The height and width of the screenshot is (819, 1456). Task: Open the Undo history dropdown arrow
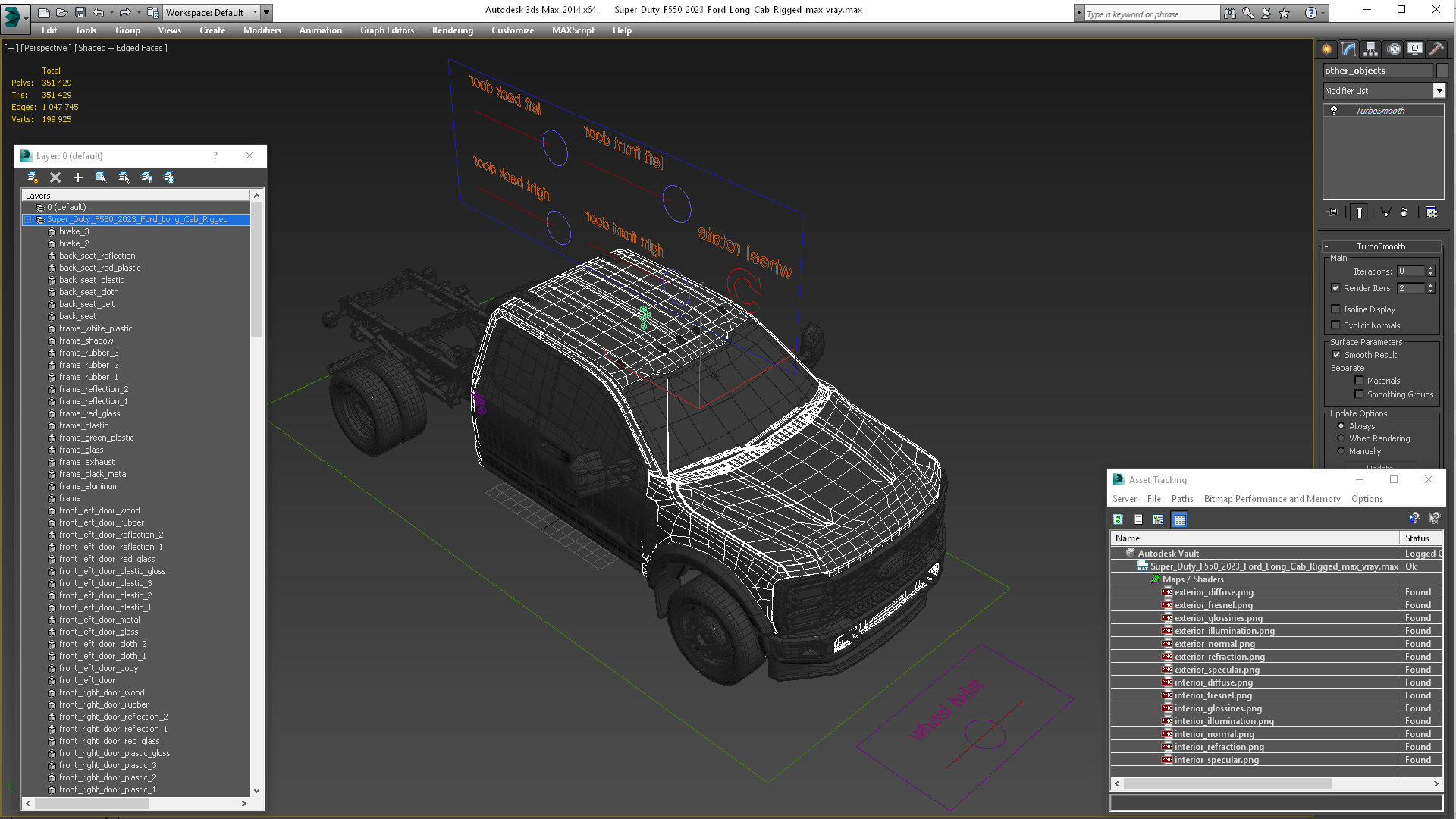click(x=111, y=12)
